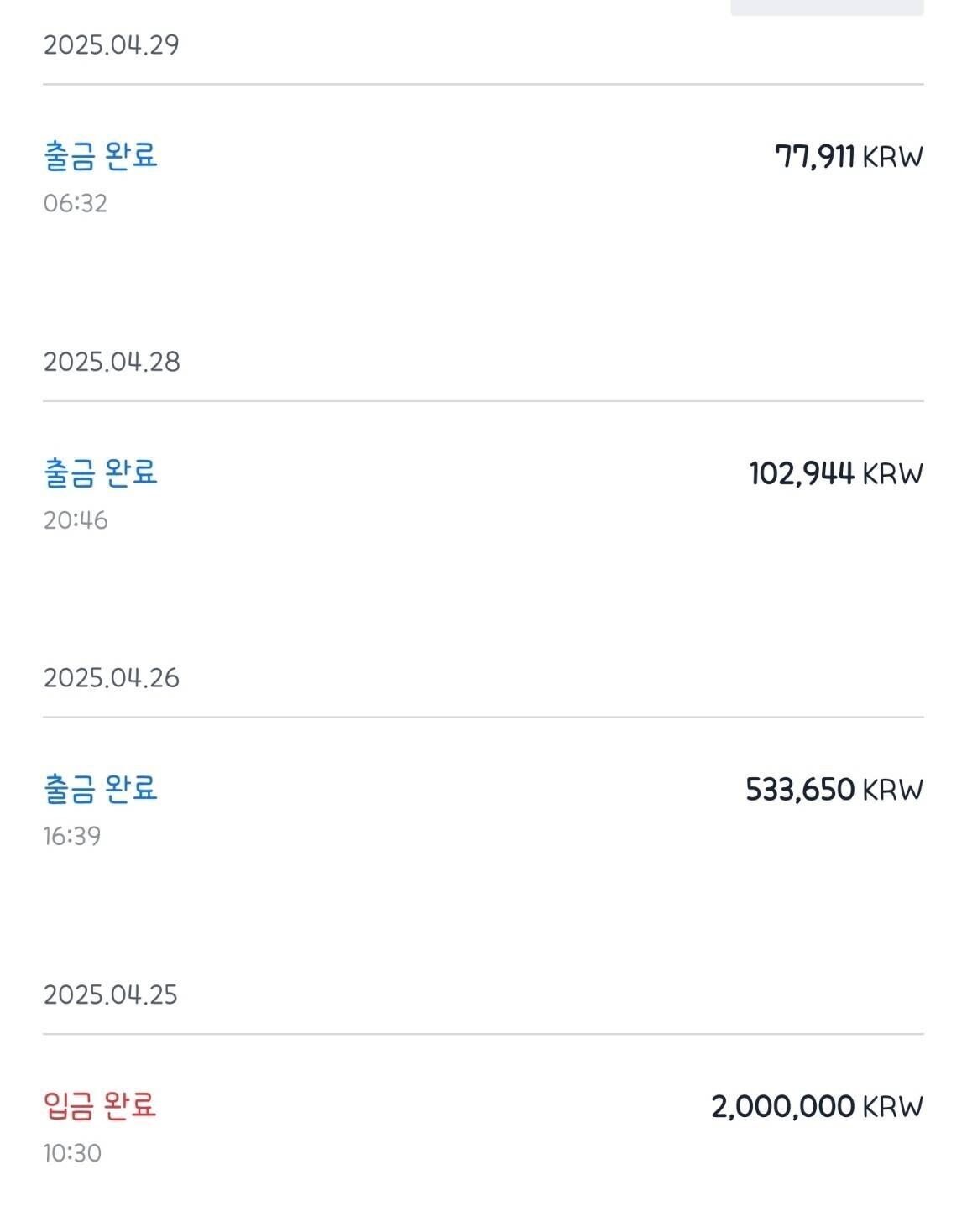Tap the 20:46 timestamp
This screenshot has height=1232, width=967.
pos(76,520)
